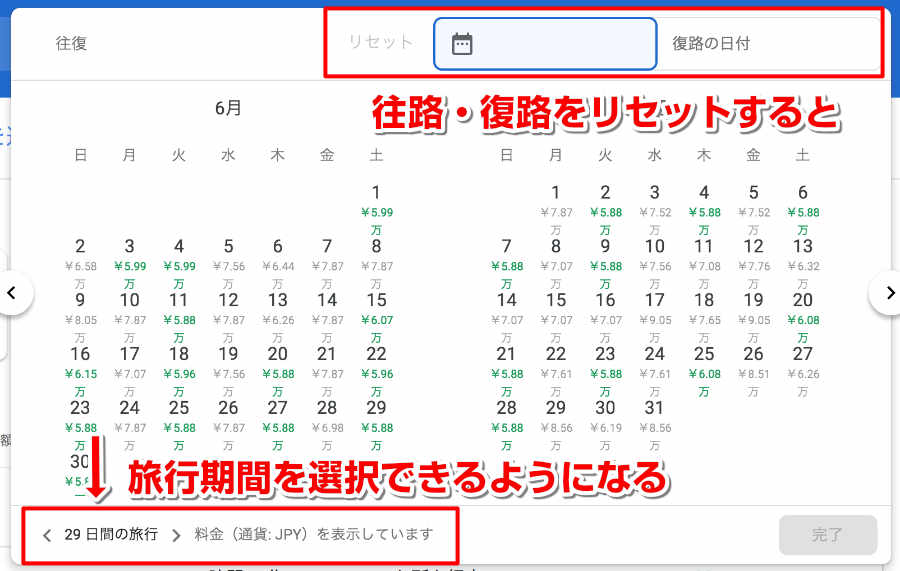The width and height of the screenshot is (900, 571).
Task: Pick June 25 on the calendar
Action: point(179,425)
